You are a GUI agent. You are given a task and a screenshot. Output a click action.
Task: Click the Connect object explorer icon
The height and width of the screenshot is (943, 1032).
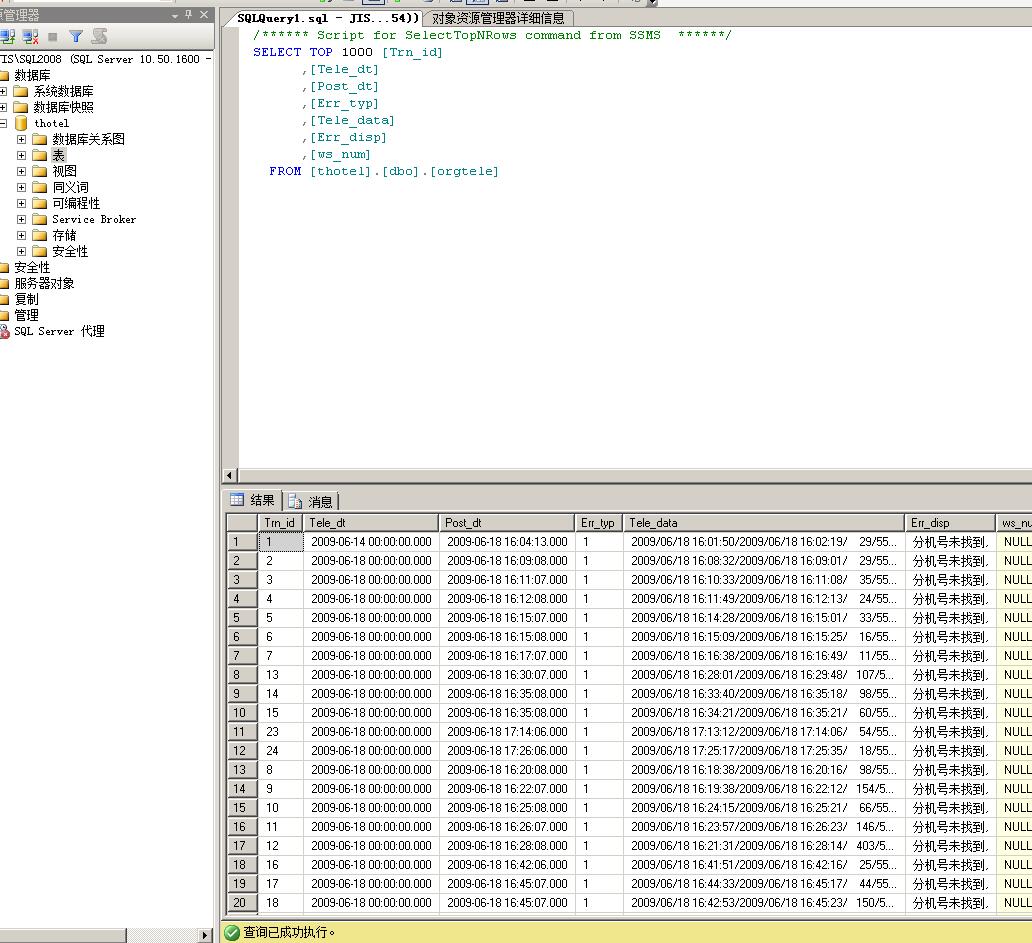click(8, 37)
